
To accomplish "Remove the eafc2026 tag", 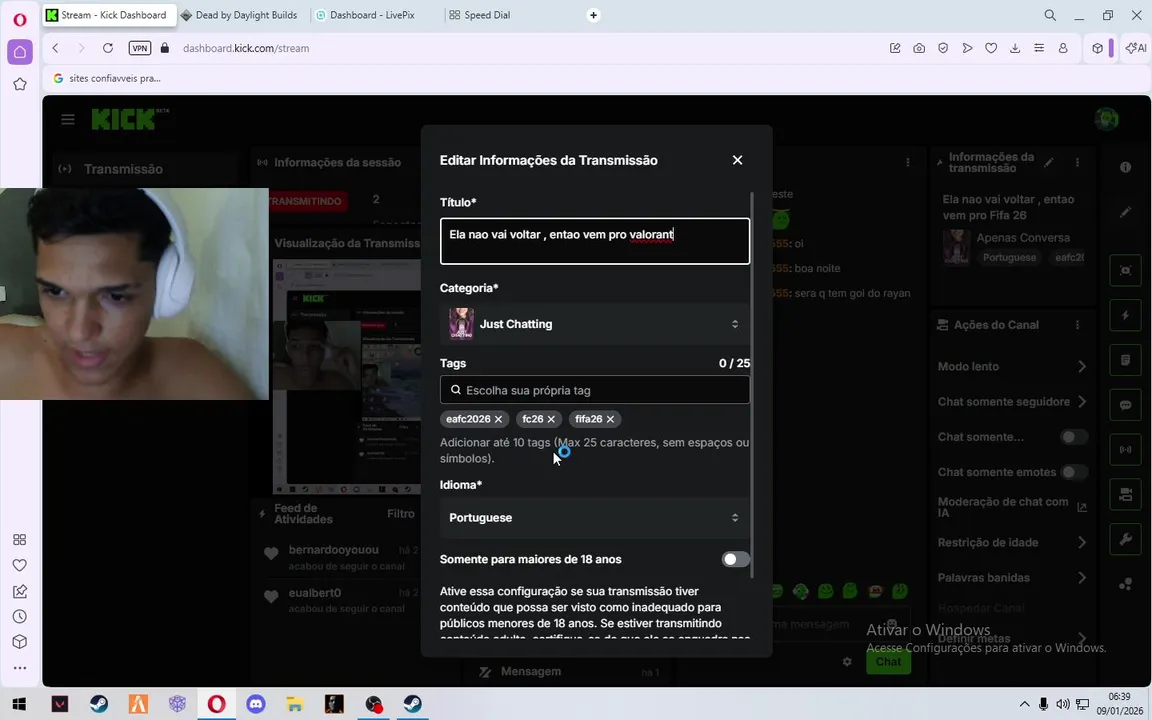I will [498, 419].
